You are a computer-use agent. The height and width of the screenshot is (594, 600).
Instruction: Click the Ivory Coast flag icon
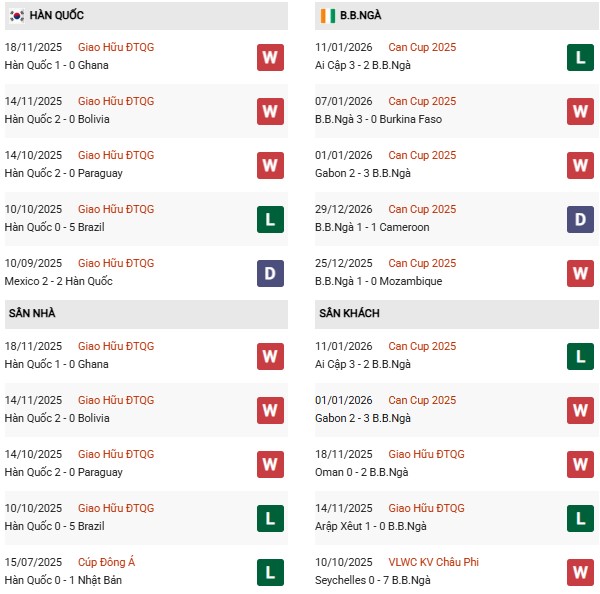click(x=326, y=16)
